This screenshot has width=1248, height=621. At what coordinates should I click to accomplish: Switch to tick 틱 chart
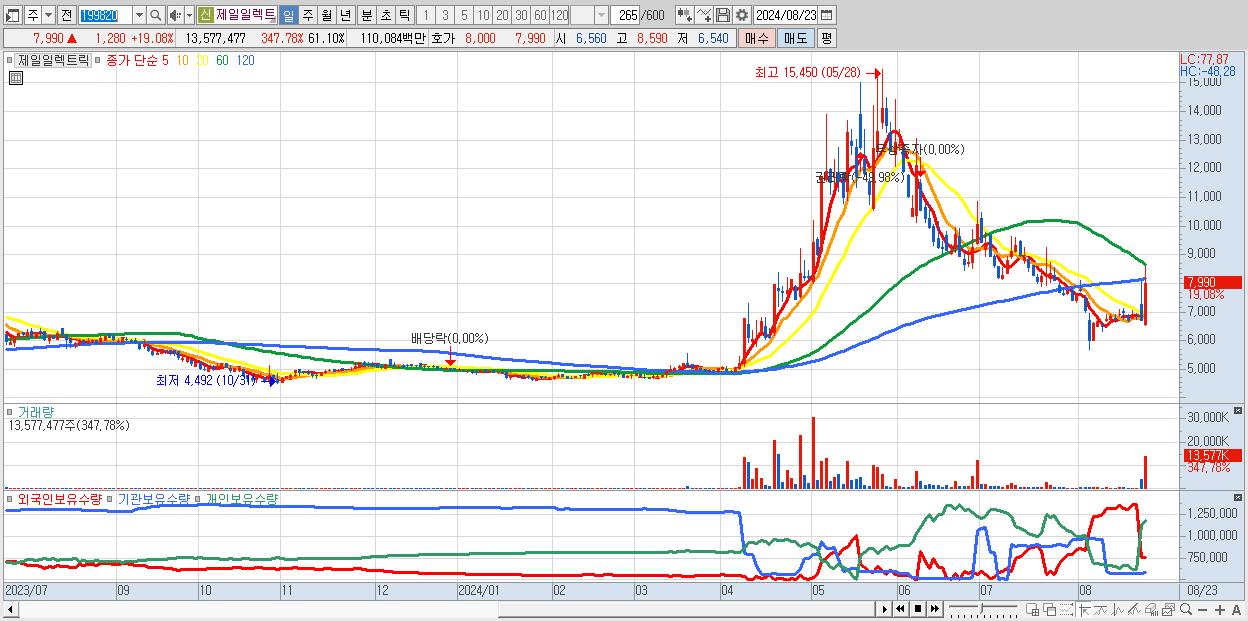[404, 15]
